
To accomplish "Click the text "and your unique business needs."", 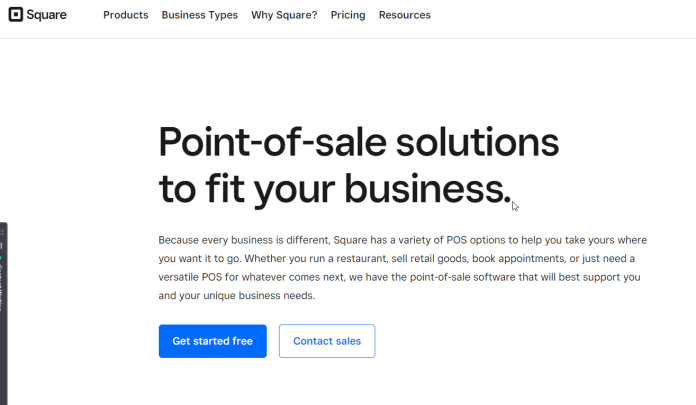I will [x=237, y=296].
